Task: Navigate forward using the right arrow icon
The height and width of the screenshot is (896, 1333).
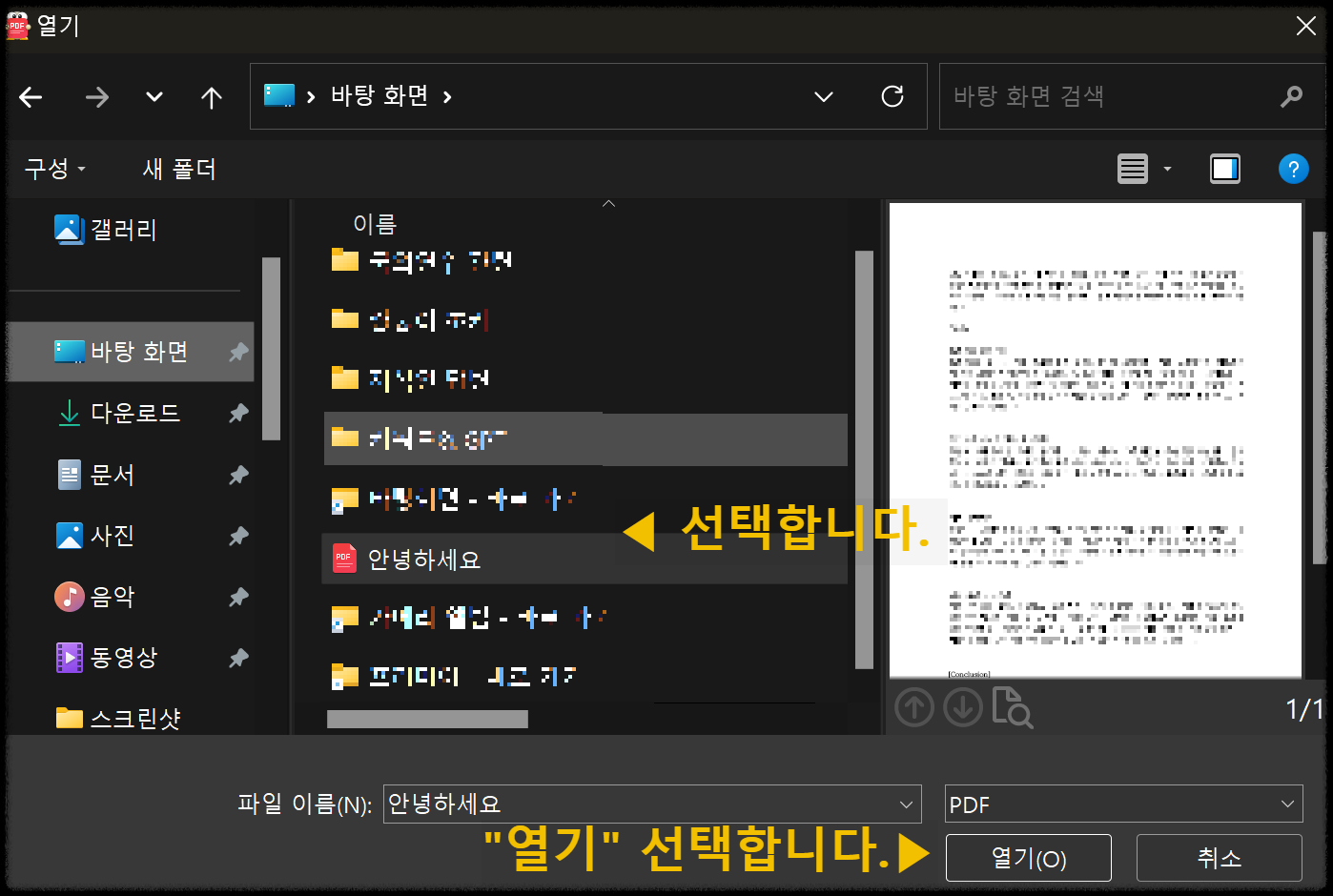Action: [96, 96]
